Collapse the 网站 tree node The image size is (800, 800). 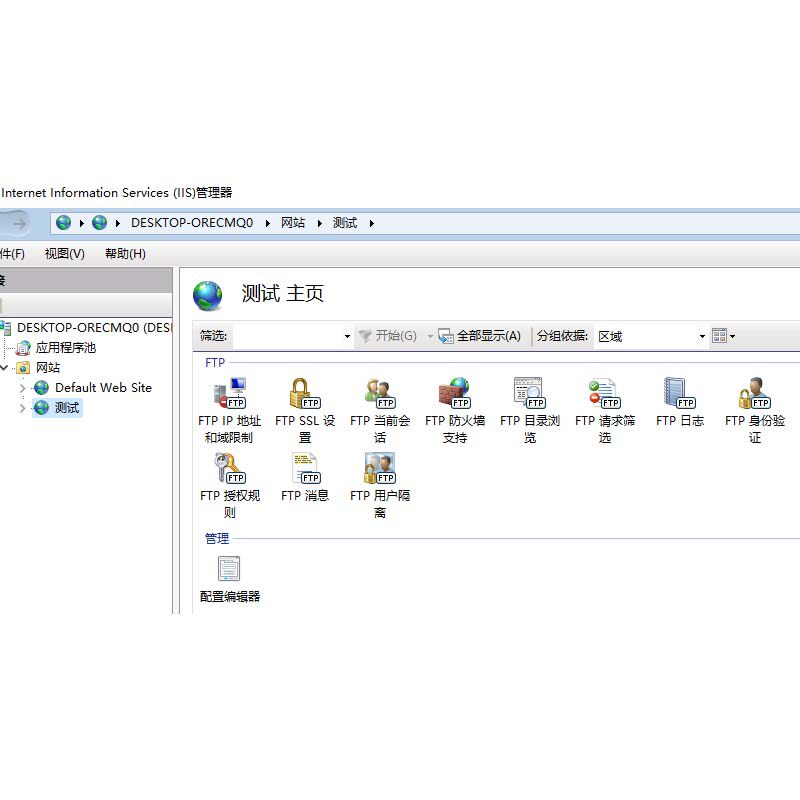[x=4, y=367]
